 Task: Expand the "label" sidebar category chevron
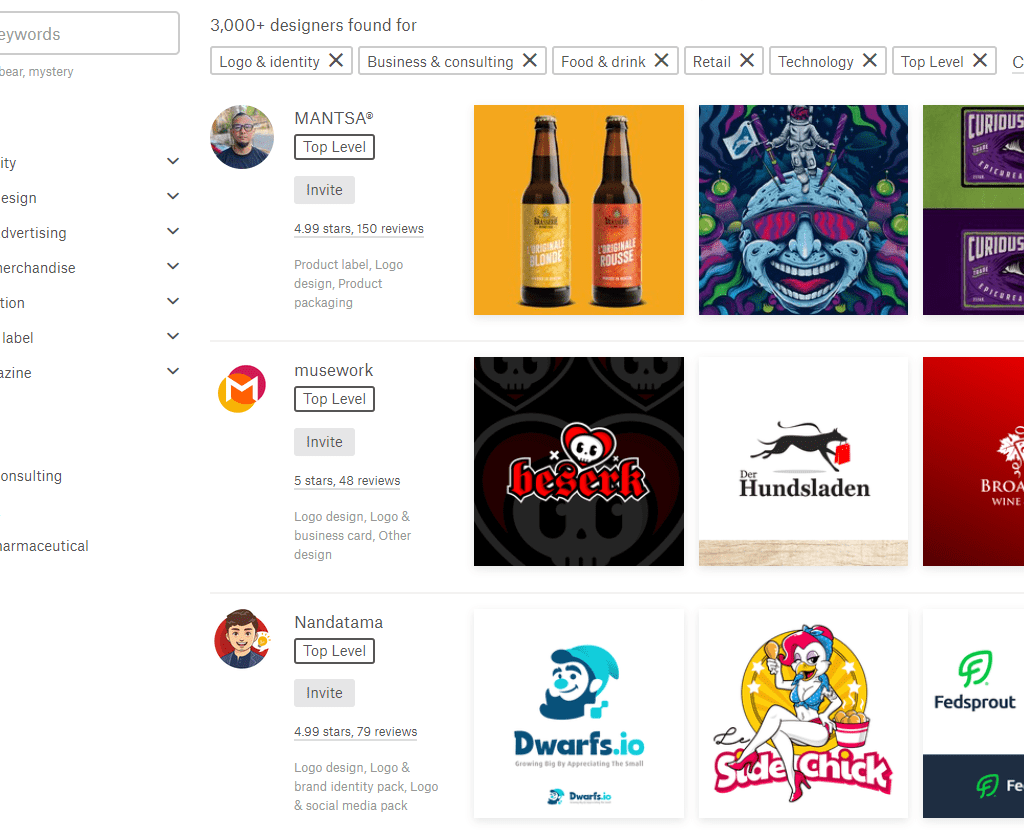(x=173, y=336)
